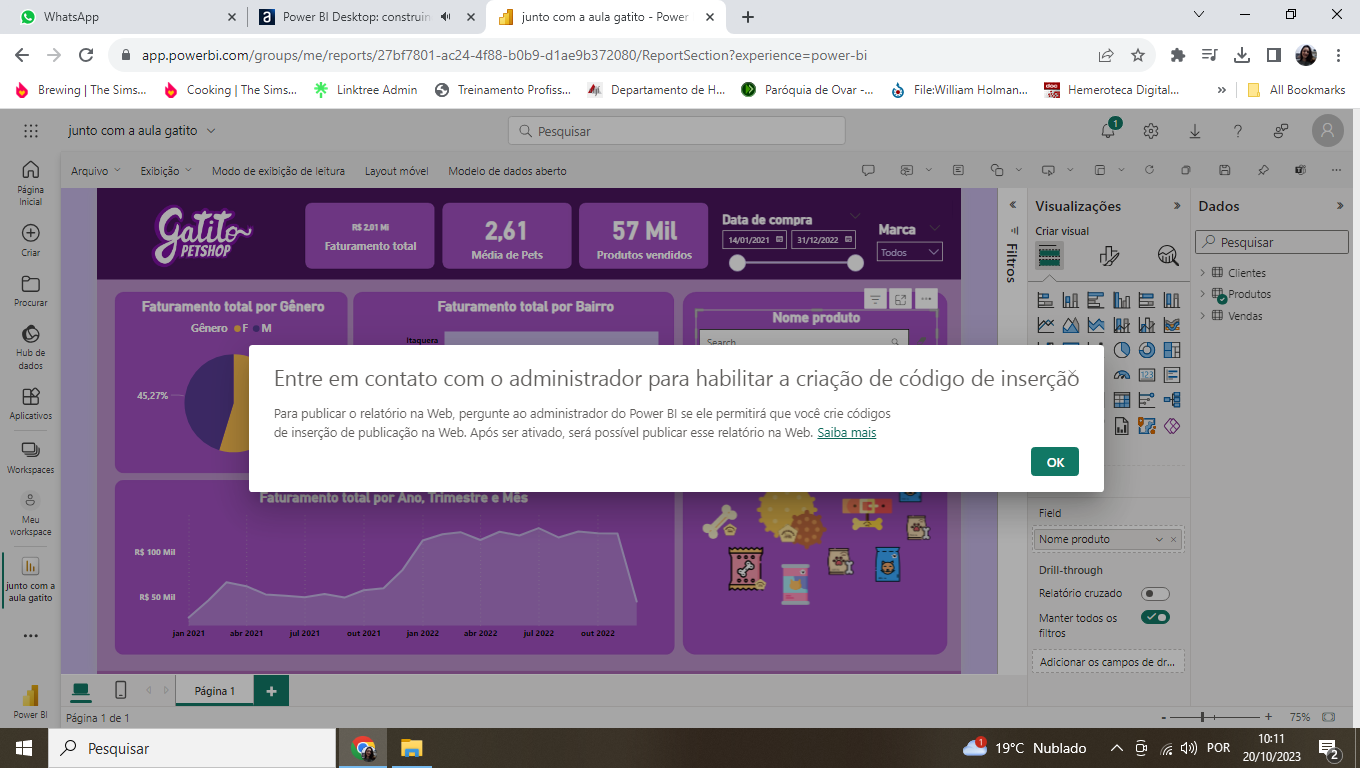The height and width of the screenshot is (768, 1360).
Task: Choose the gauge visual
Action: tap(1121, 375)
